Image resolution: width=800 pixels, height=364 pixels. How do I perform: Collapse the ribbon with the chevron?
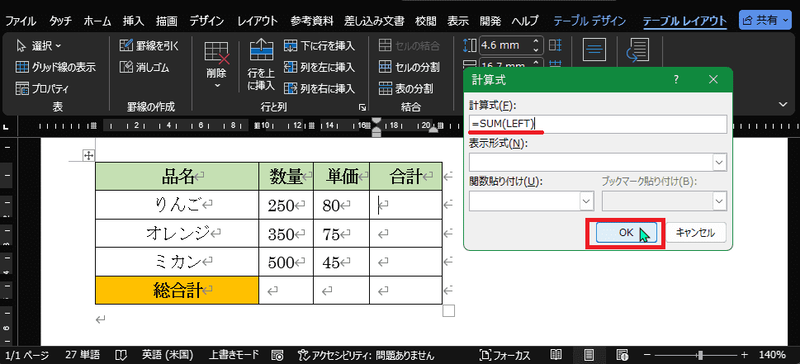[784, 104]
